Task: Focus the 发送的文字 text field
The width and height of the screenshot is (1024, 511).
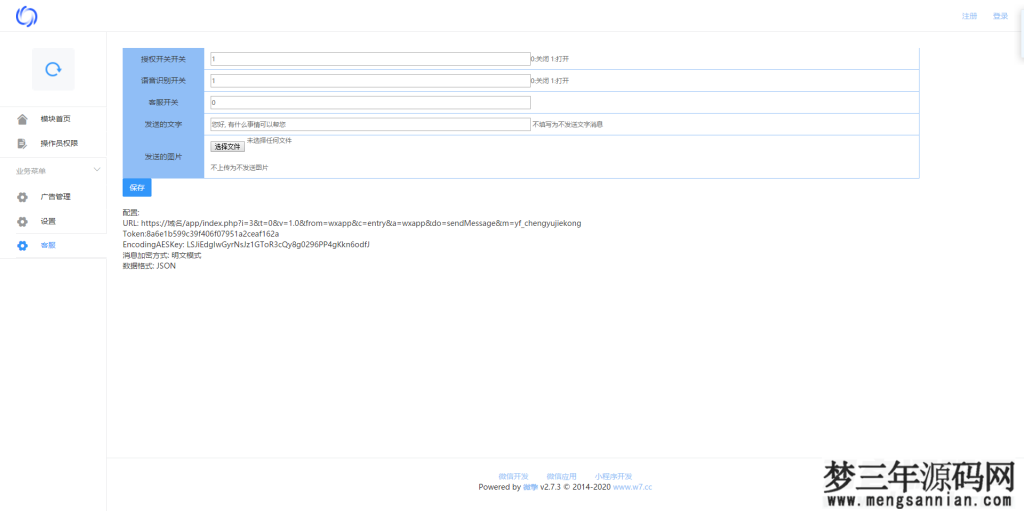Action: (369, 125)
